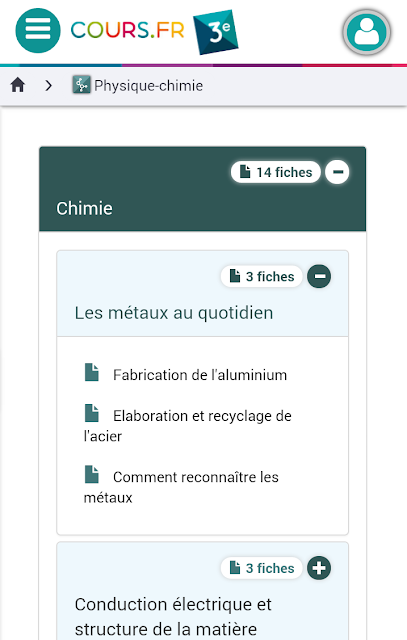407x640 pixels.
Task: Open Comment reconnaître les métaux lesson
Action: point(181,487)
